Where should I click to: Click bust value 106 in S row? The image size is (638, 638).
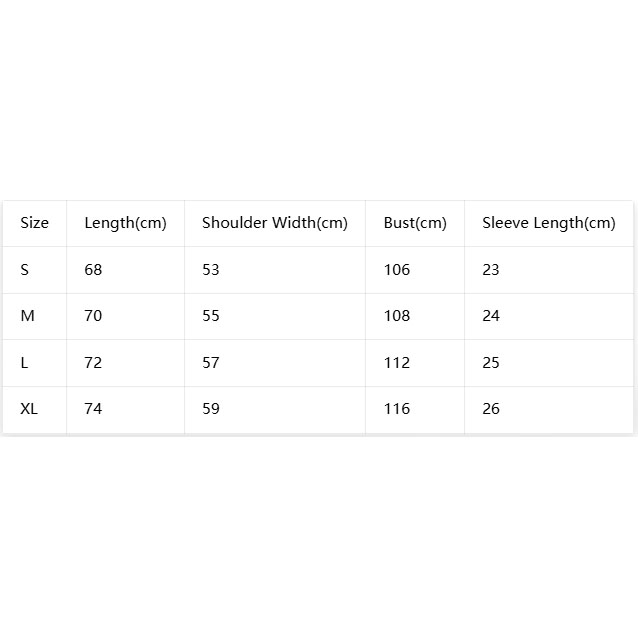click(x=397, y=269)
